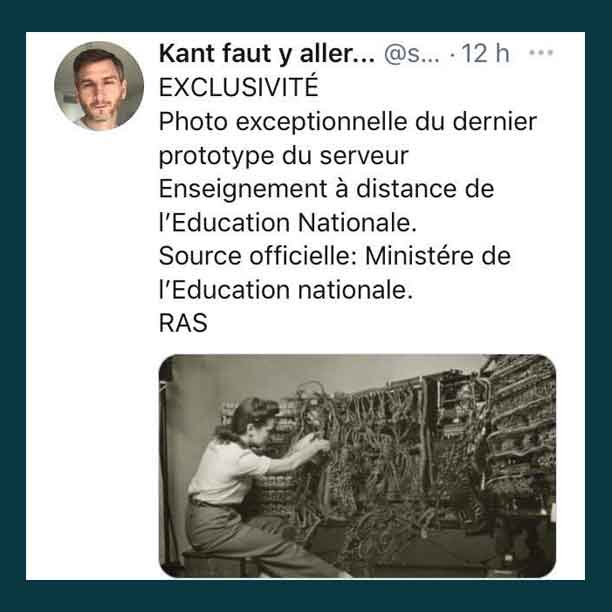Click the line "Source officielle: Ministére de"

click(x=335, y=256)
